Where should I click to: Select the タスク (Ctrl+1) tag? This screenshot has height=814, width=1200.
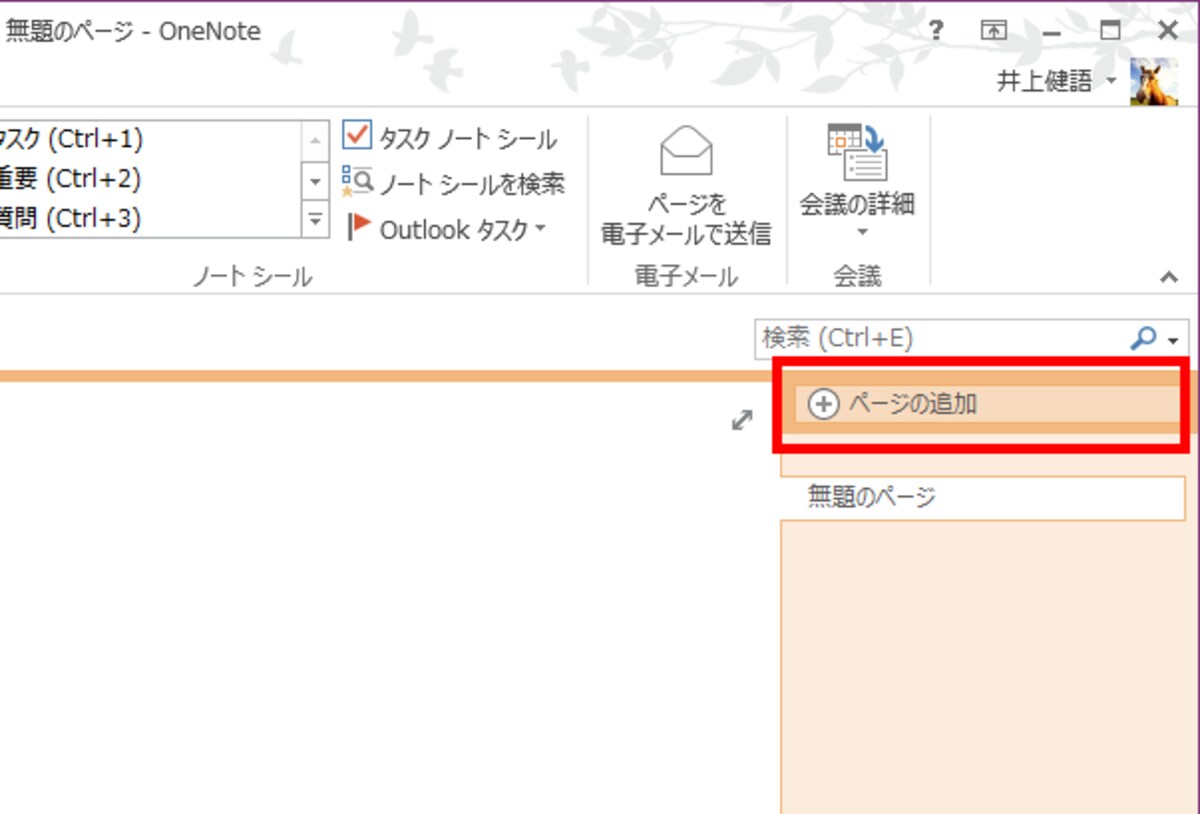[x=150, y=139]
